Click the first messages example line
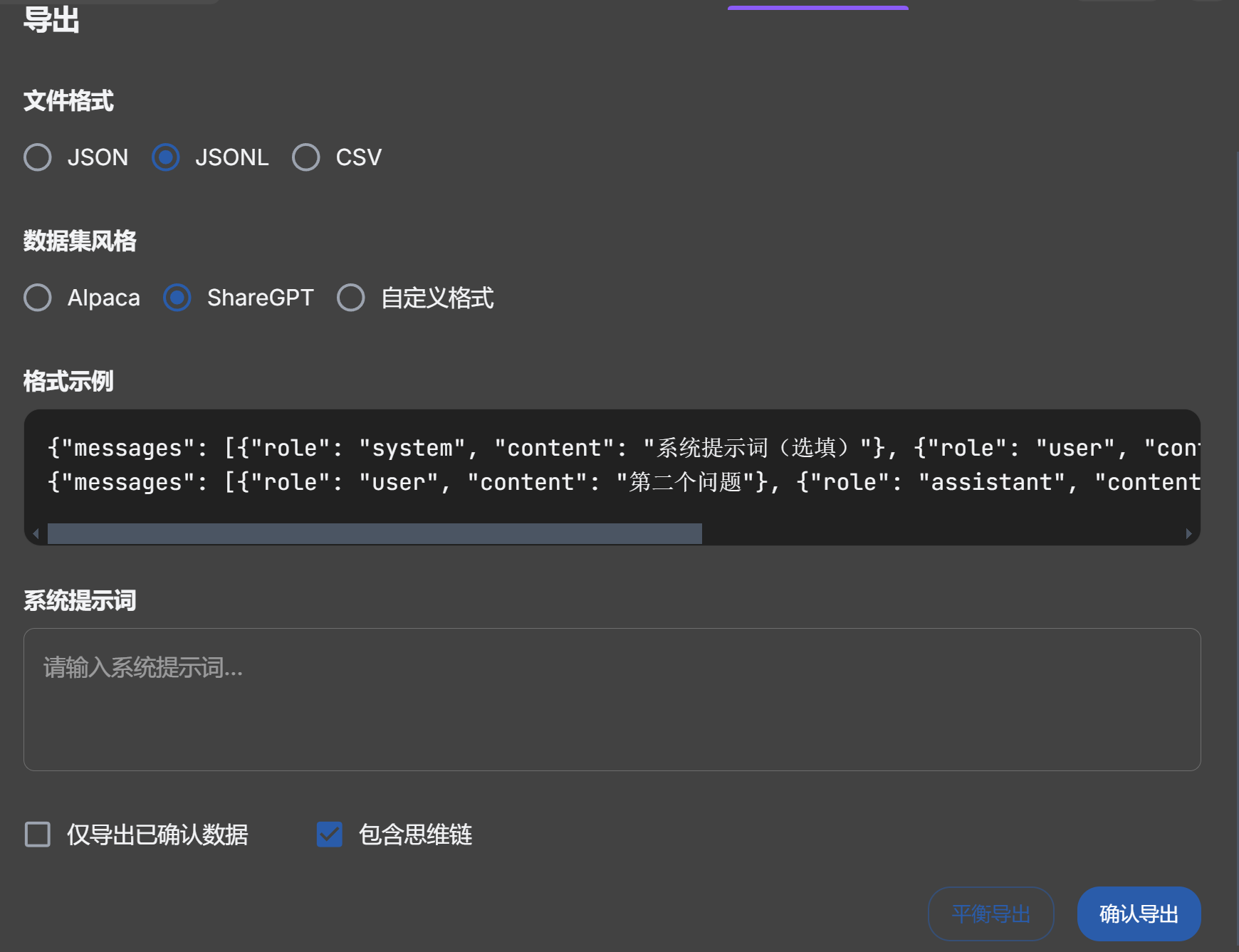This screenshot has height=952, width=1239. point(624,448)
